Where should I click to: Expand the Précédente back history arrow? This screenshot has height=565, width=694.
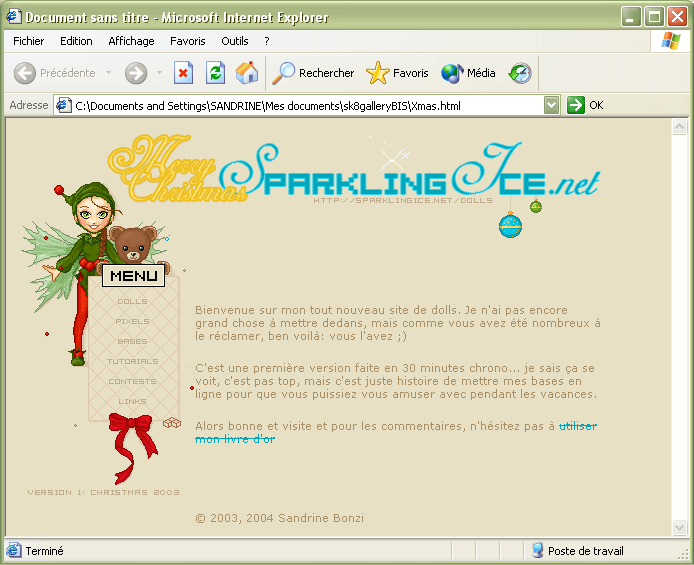(108, 73)
